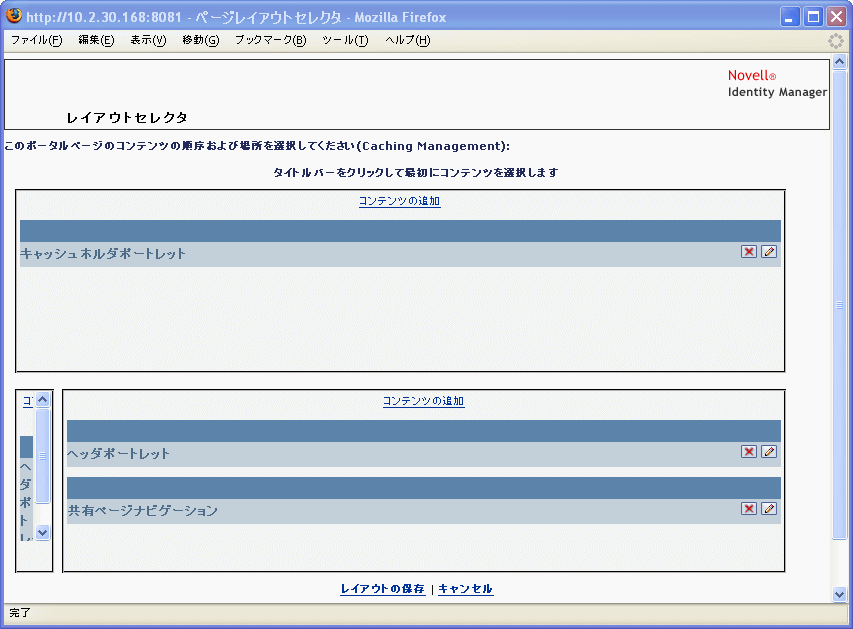
Task: Edit the キャッシュホルダポートレット portlet settings
Action: [769, 251]
